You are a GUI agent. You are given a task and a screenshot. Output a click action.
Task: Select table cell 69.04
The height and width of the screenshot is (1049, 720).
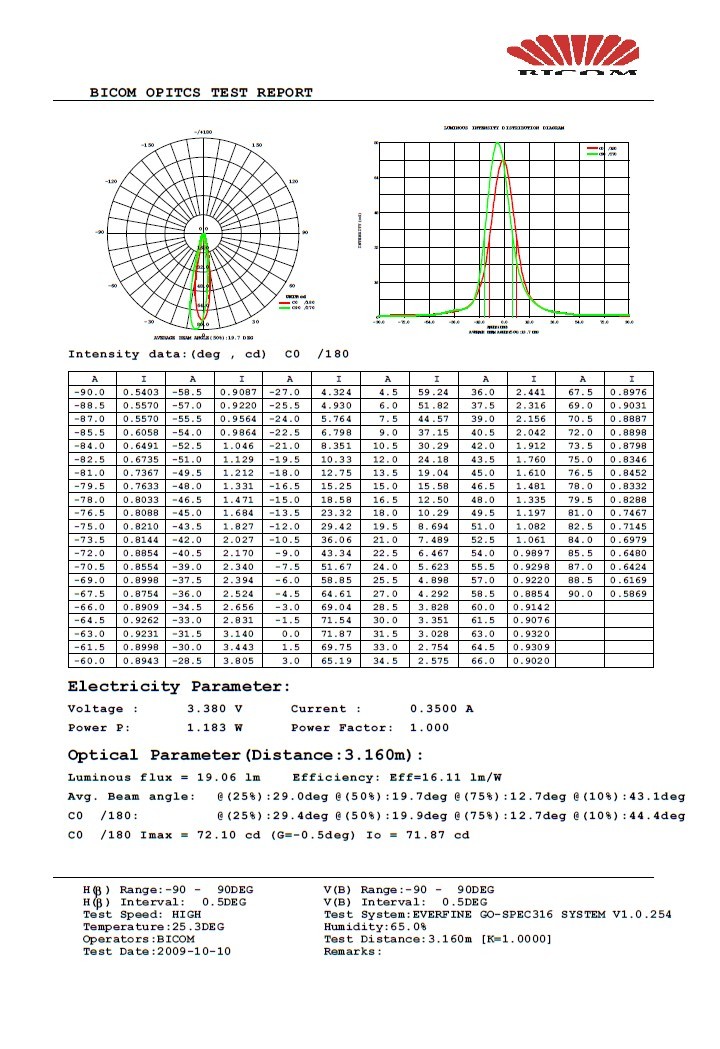[x=336, y=607]
